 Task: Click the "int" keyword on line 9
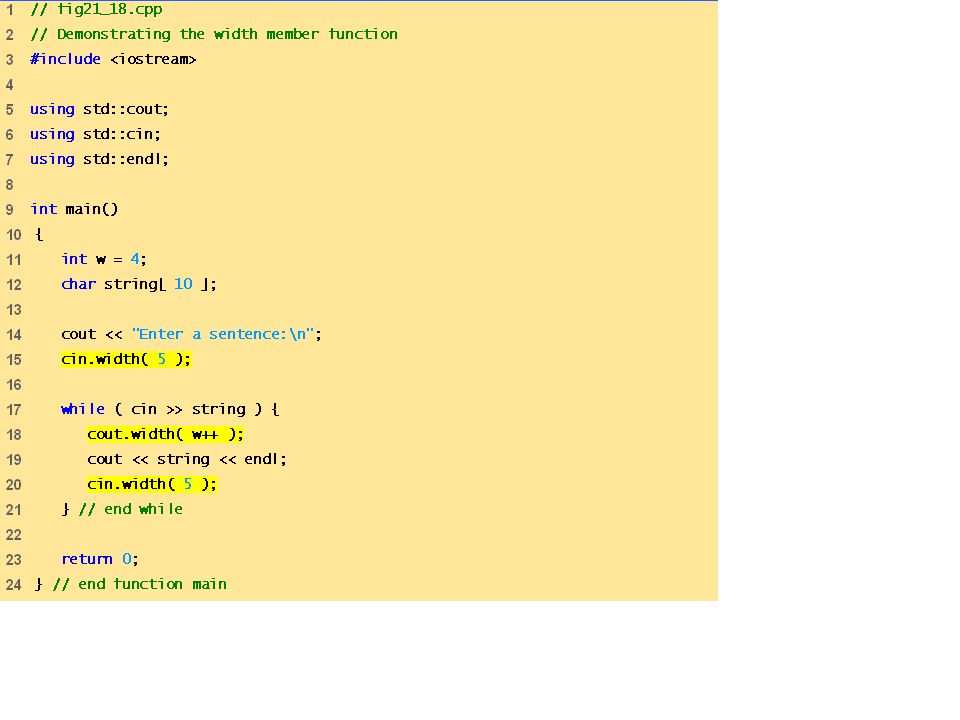tap(43, 209)
